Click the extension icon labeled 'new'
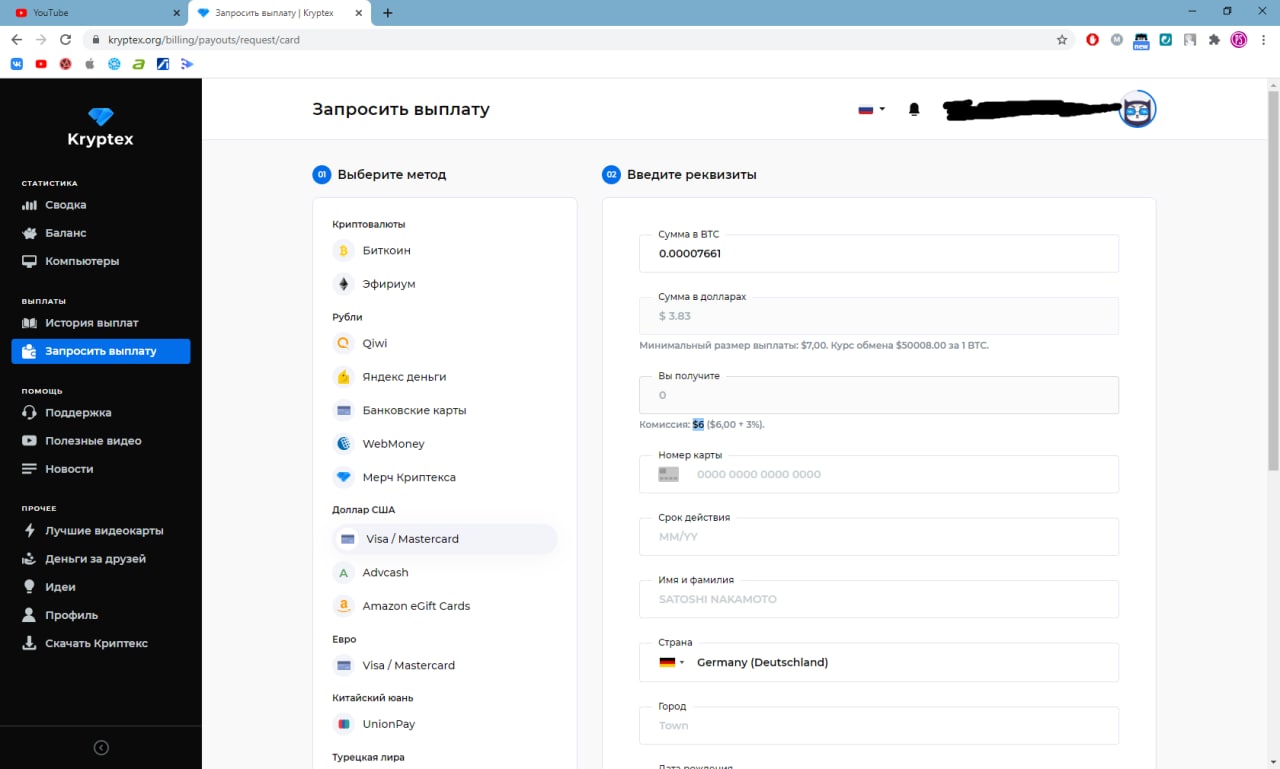Viewport: 1280px width, 769px height. pyautogui.click(x=1141, y=40)
